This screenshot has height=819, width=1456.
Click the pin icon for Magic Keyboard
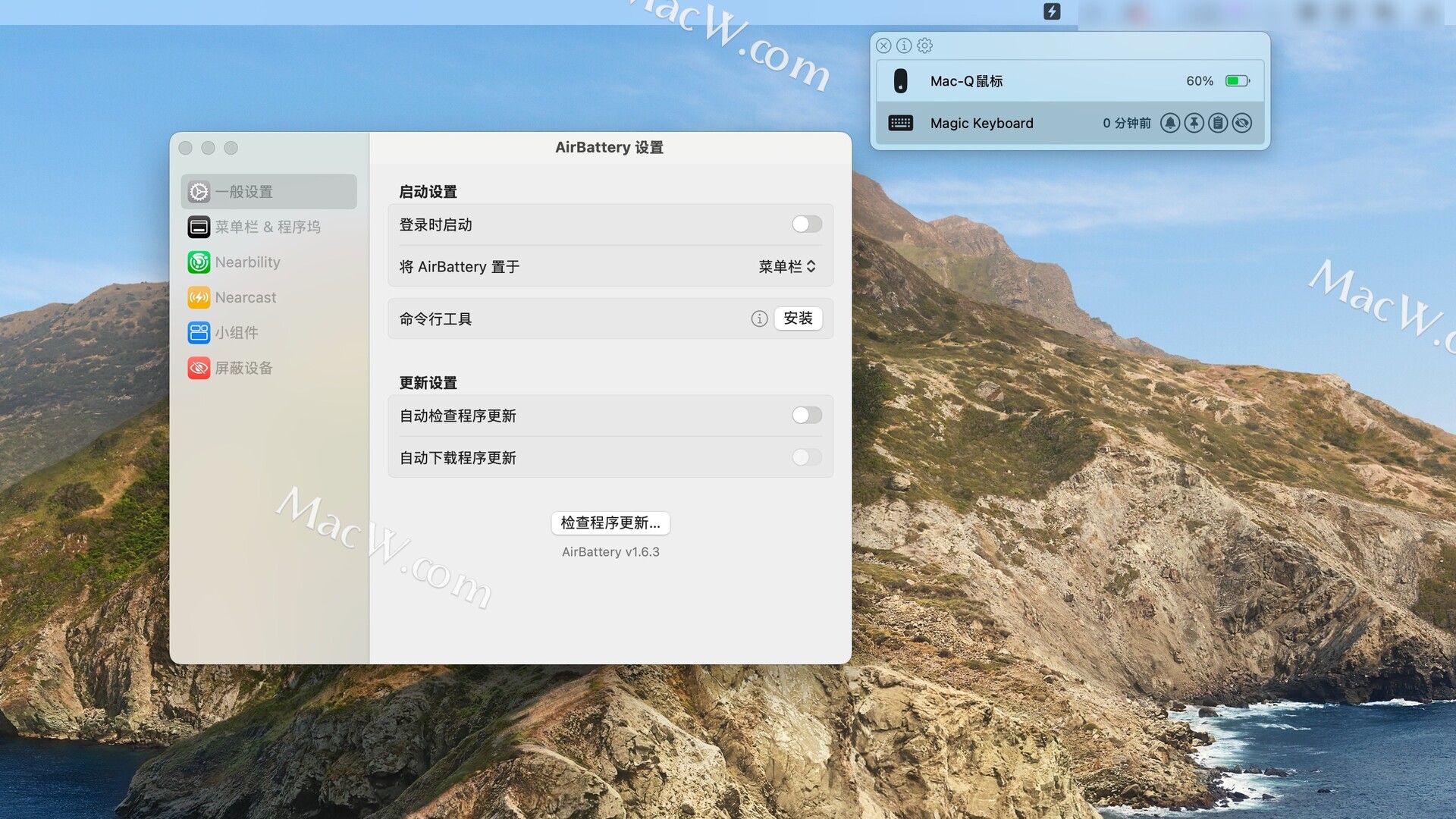[1194, 123]
